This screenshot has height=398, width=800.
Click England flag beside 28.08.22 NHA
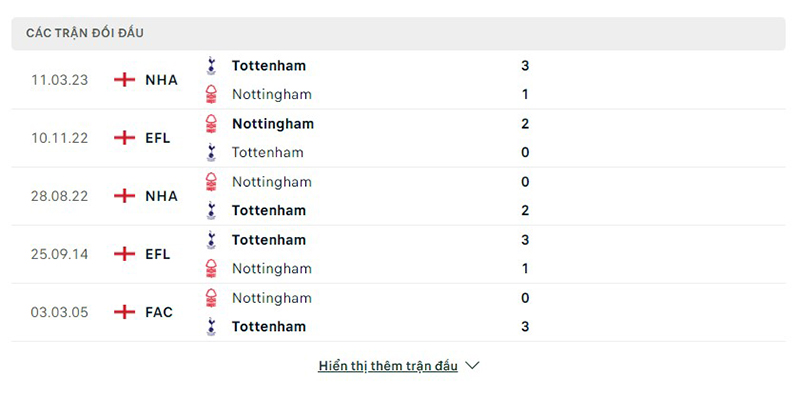pyautogui.click(x=124, y=196)
